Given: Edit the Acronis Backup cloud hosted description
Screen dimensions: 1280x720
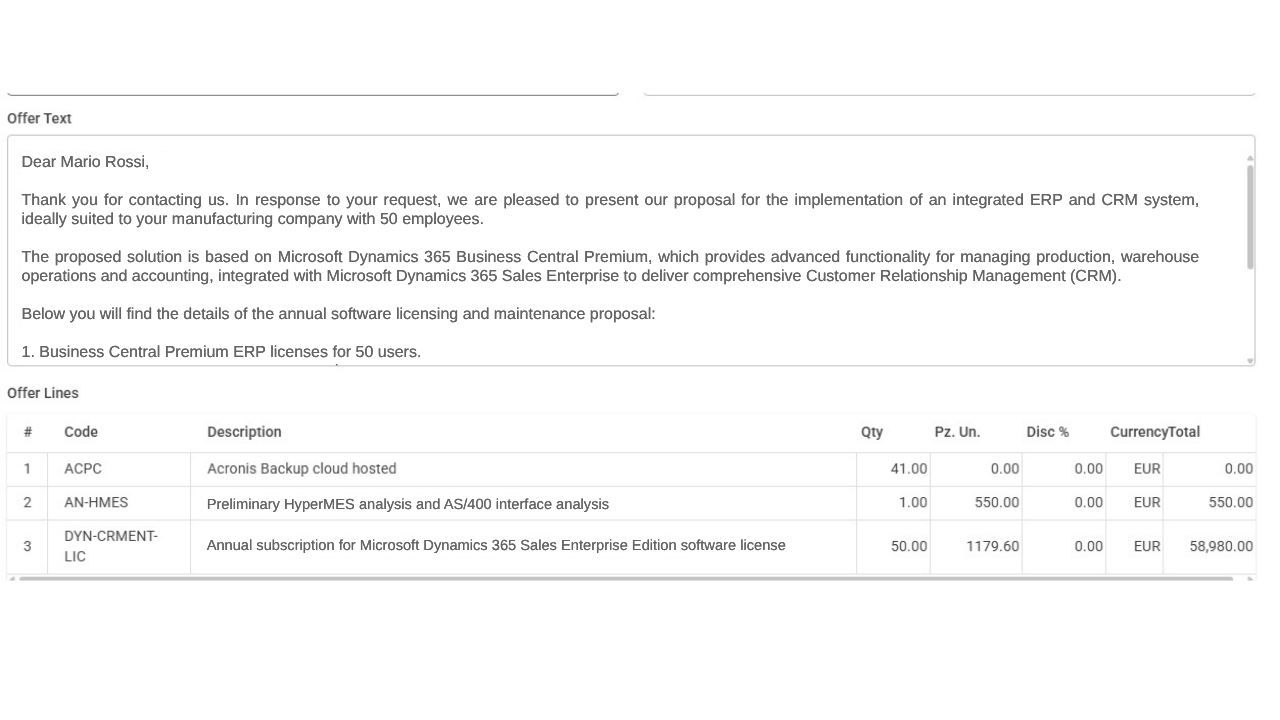Looking at the screenshot, I should pyautogui.click(x=523, y=469).
